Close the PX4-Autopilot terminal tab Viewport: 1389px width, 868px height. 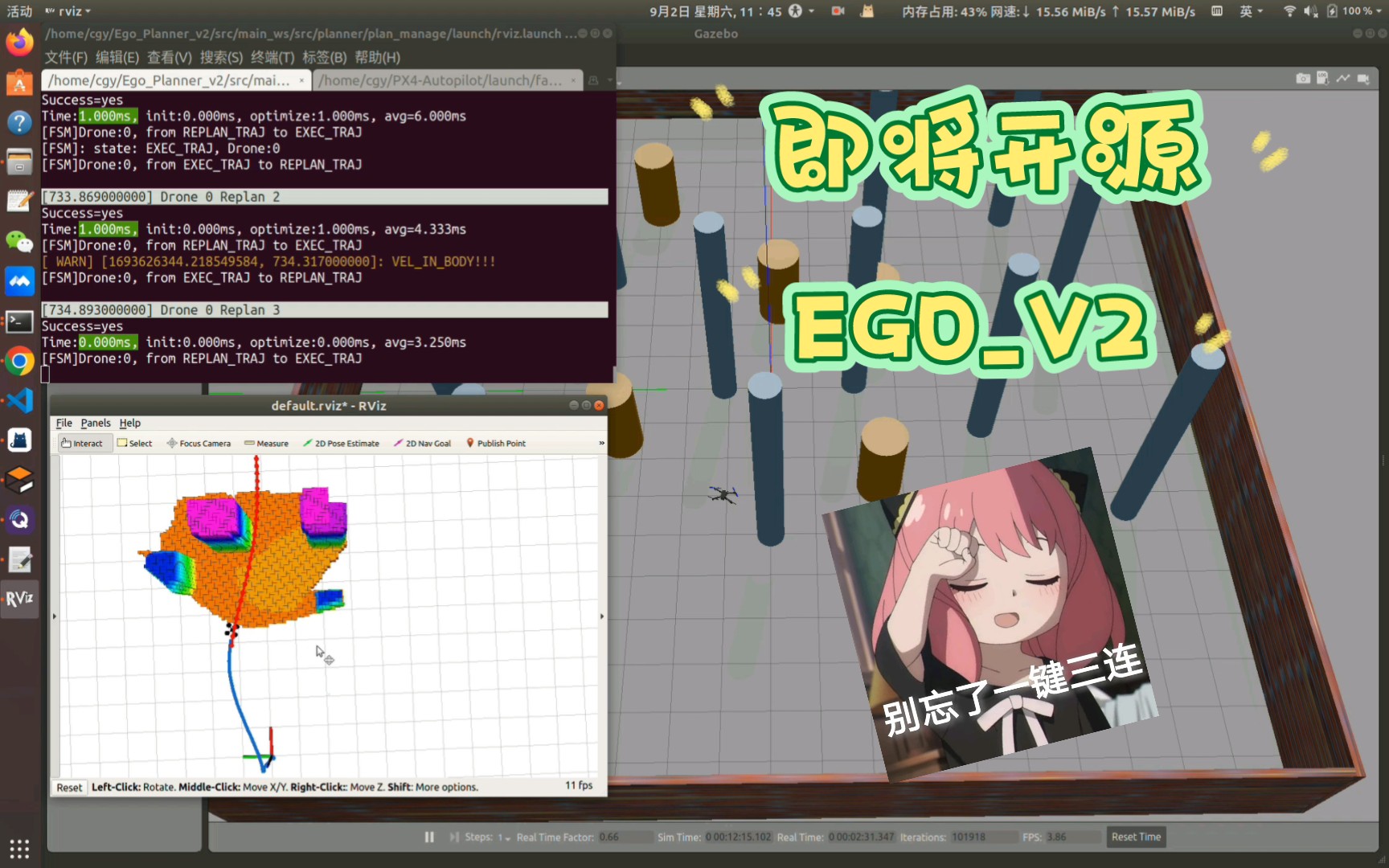[x=573, y=80]
